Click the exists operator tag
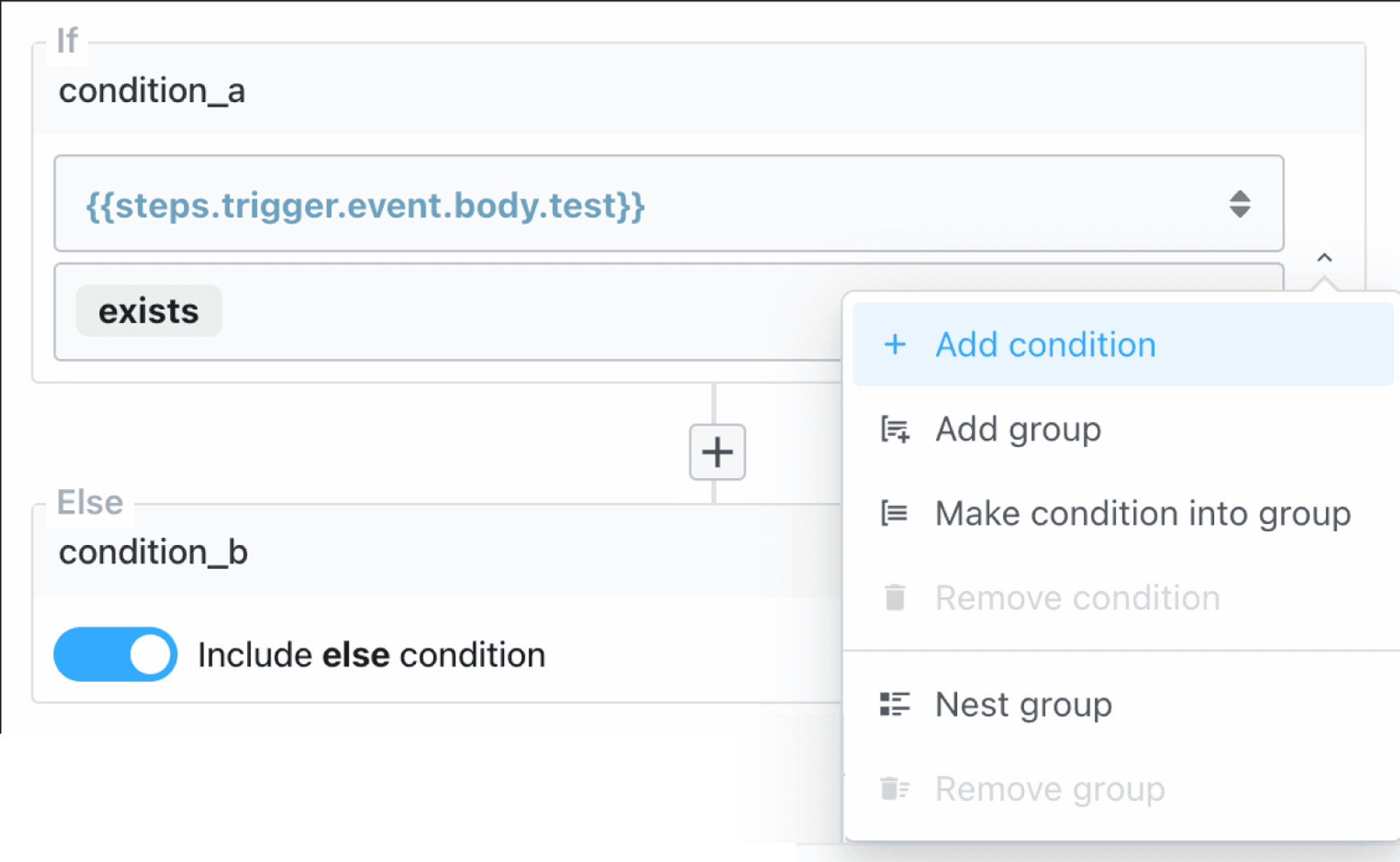1400x862 pixels. tap(148, 311)
